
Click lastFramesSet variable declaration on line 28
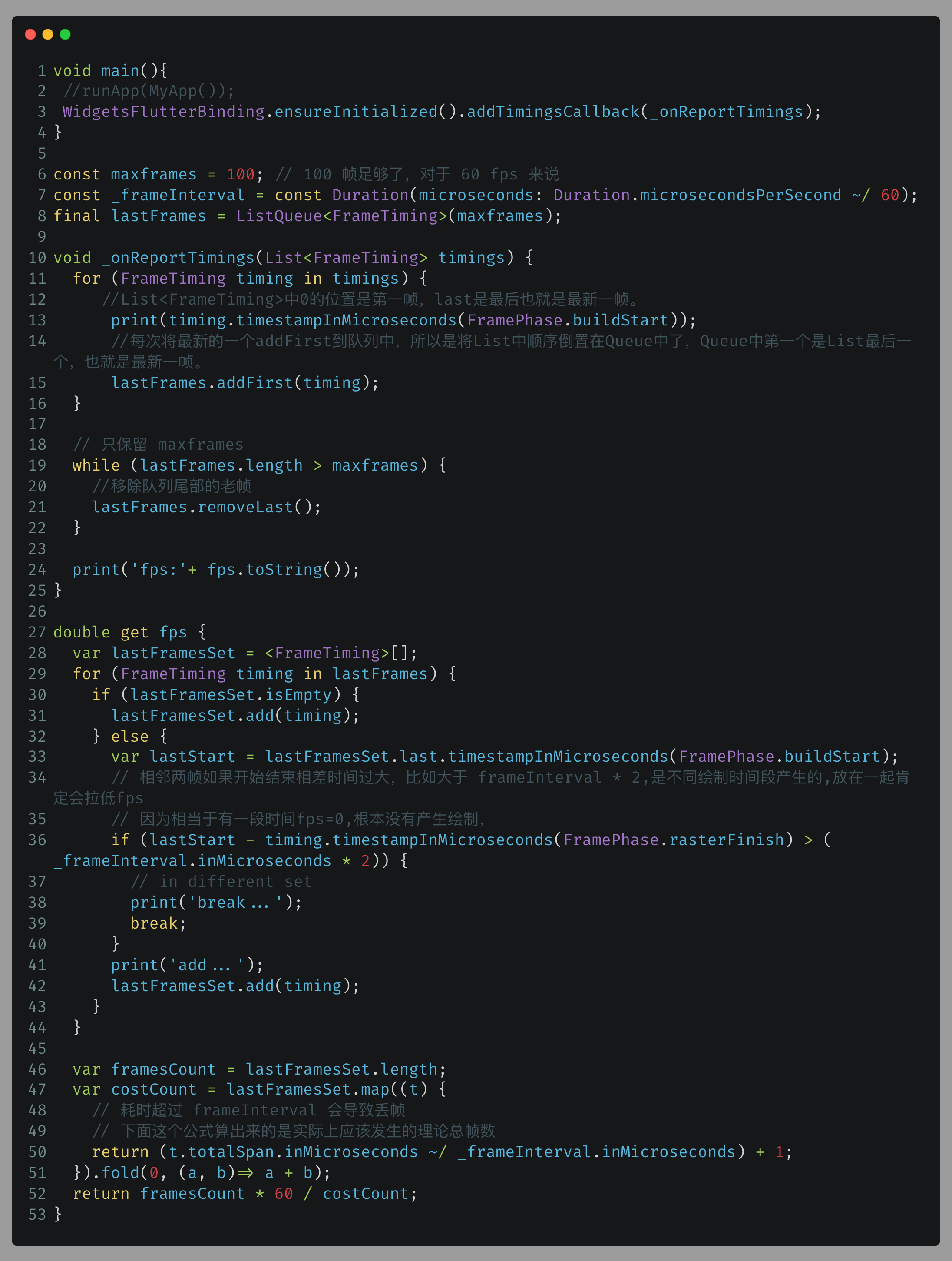pos(172,653)
